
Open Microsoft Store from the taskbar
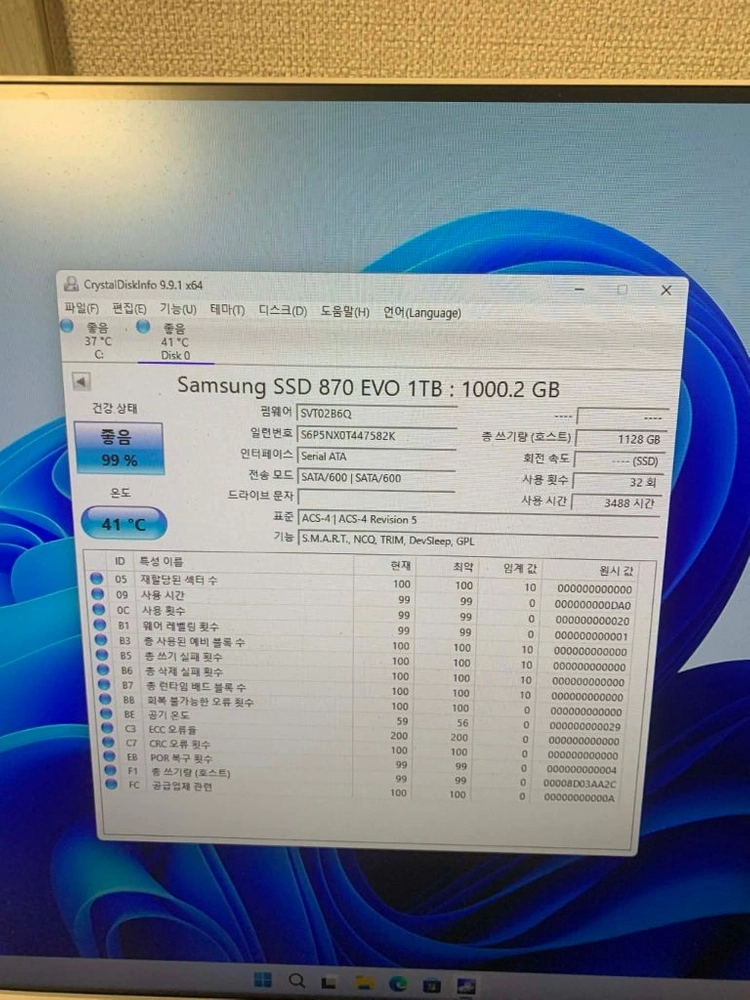pyautogui.click(x=432, y=985)
